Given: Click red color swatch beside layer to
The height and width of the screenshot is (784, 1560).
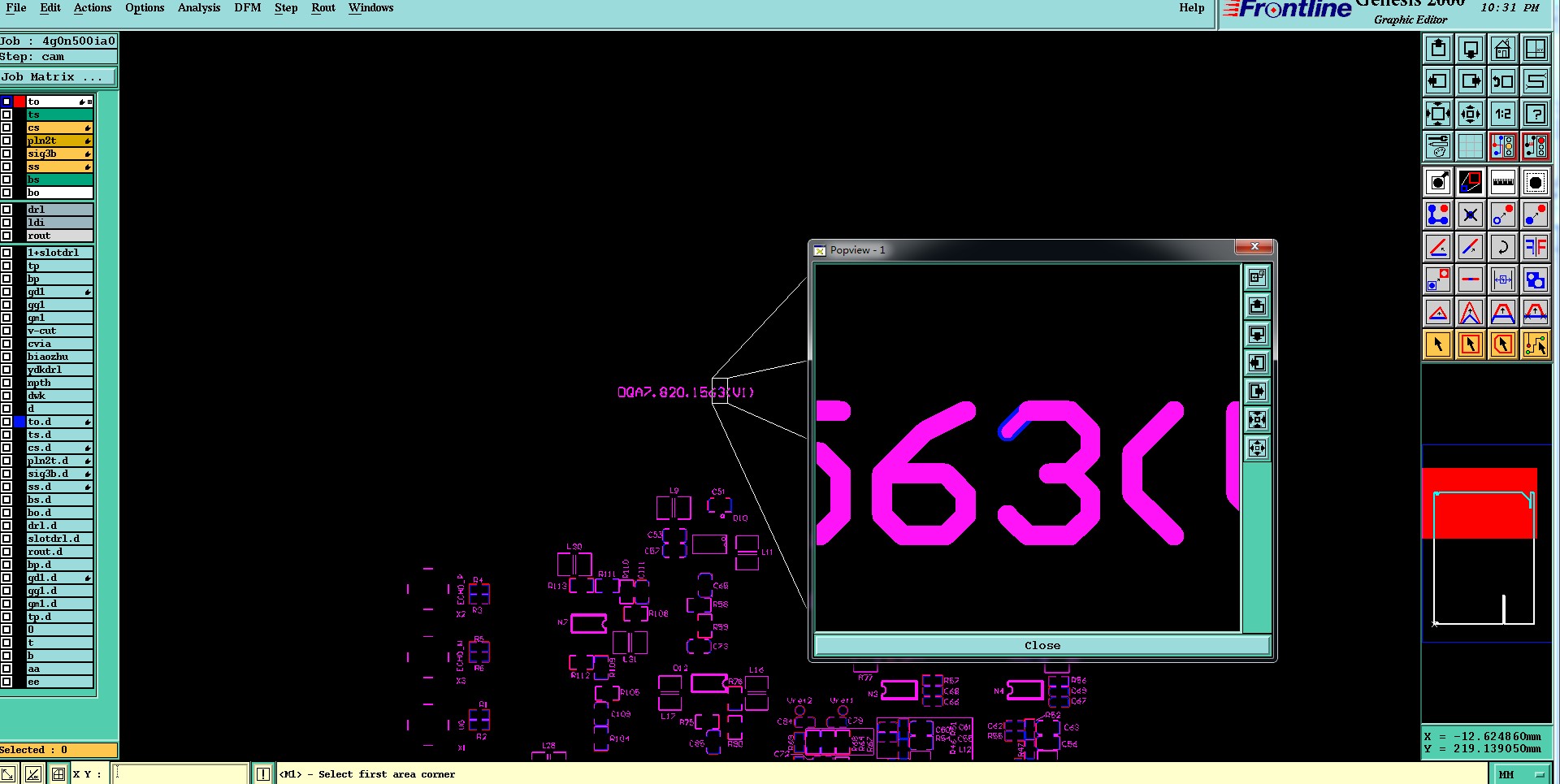Looking at the screenshot, I should coord(19,102).
